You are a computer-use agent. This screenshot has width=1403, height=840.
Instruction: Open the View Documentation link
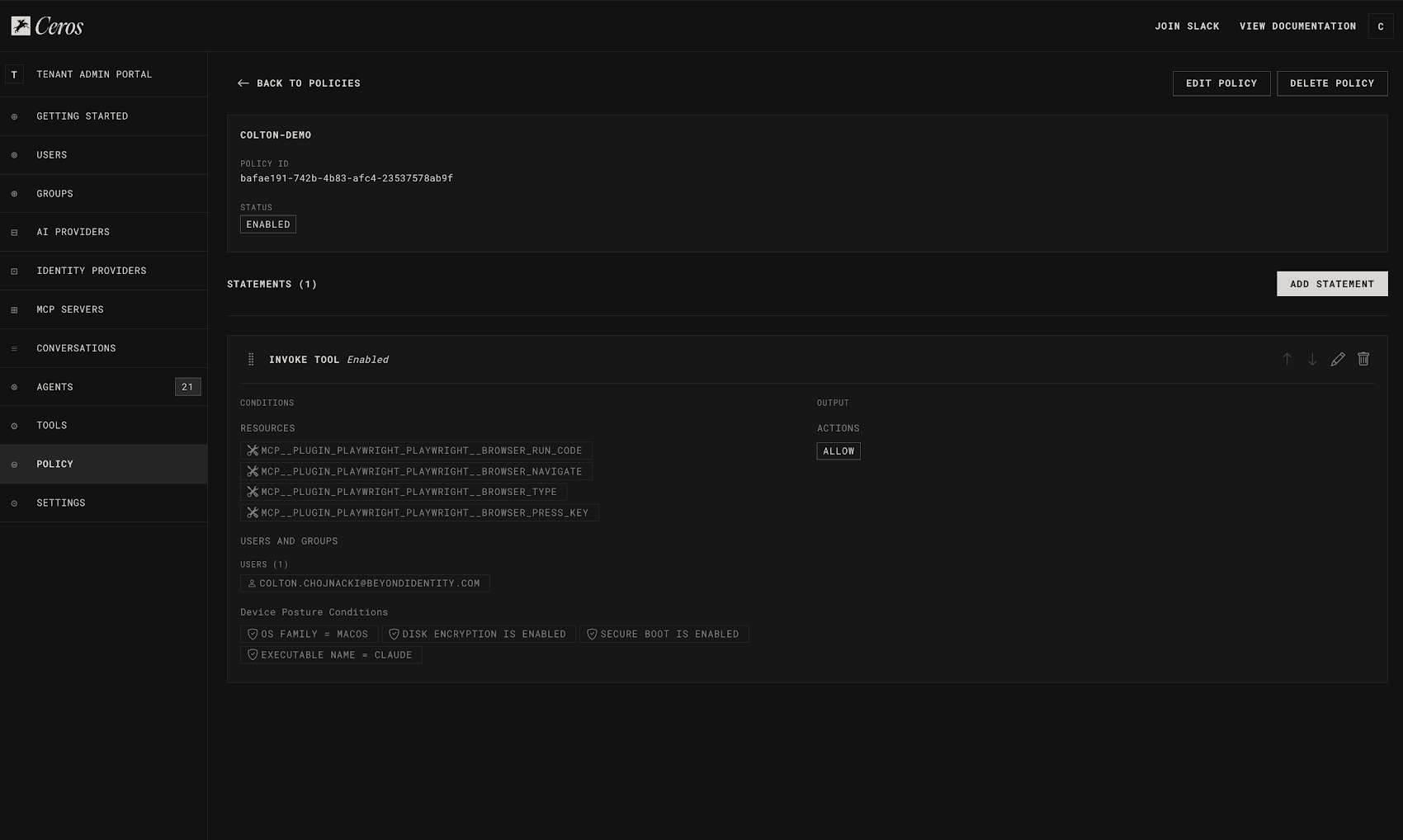[x=1297, y=26]
